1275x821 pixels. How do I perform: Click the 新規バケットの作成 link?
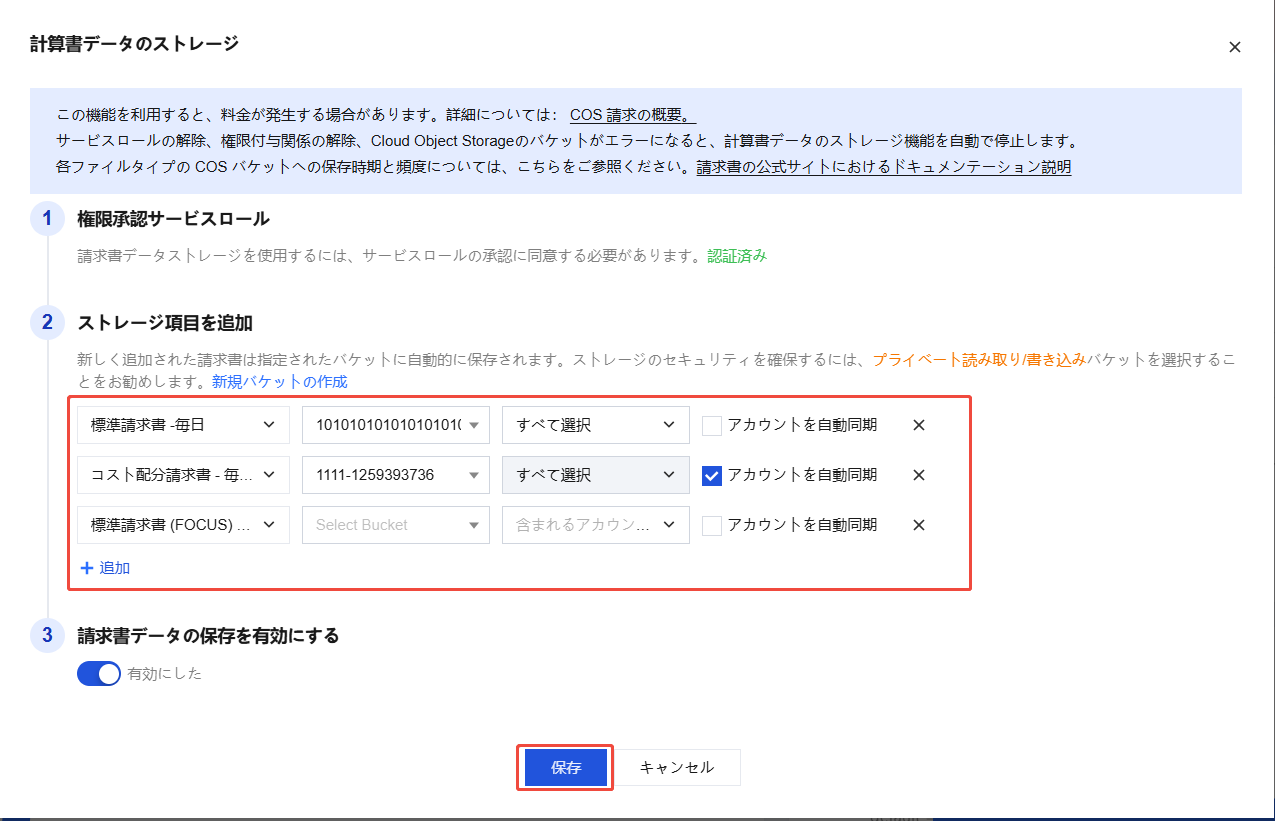point(280,382)
